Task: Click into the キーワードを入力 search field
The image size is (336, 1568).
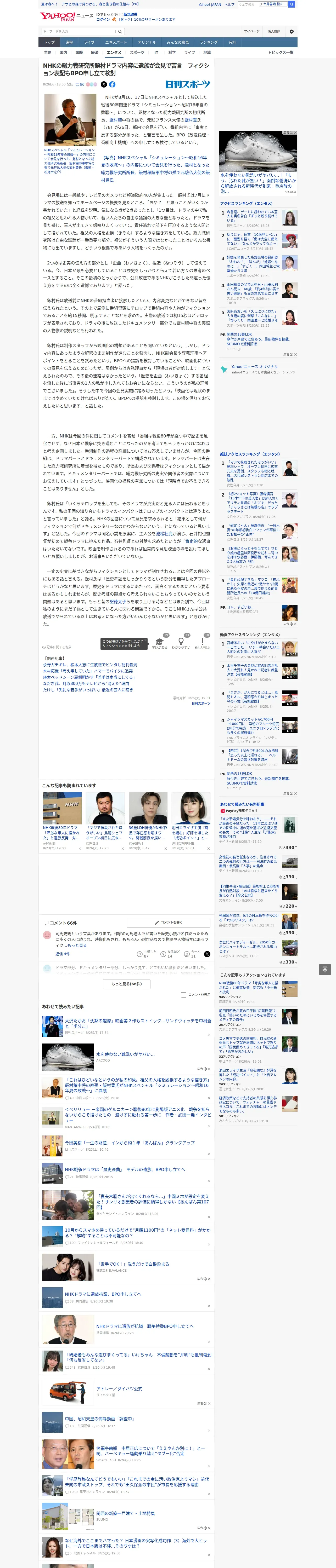Action: coord(79,32)
